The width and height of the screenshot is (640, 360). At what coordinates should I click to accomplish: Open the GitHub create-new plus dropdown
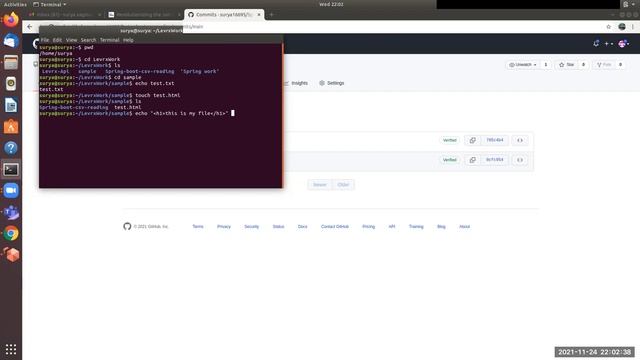click(609, 44)
